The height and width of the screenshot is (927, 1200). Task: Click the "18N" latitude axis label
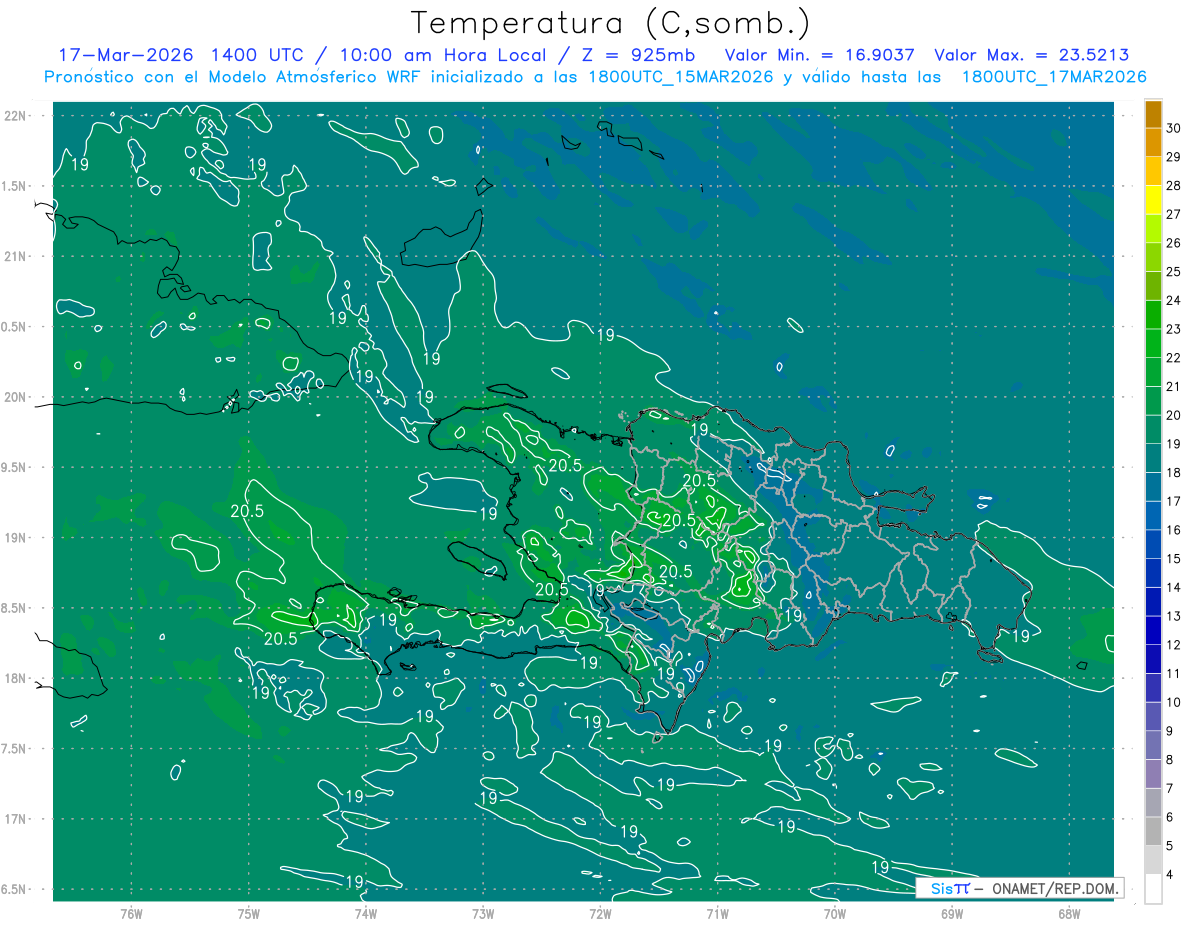pos(16,679)
